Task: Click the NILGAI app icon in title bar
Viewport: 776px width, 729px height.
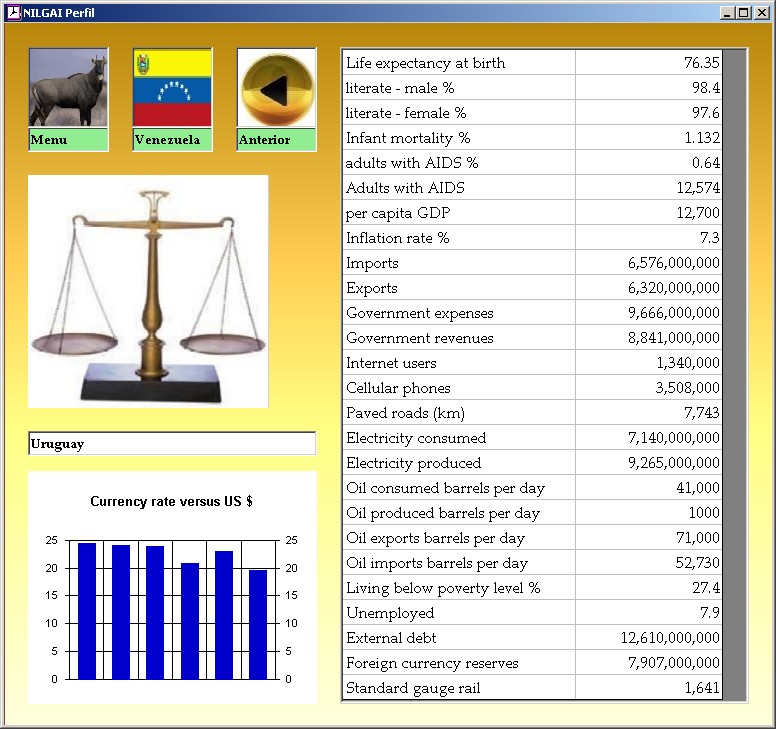Action: pyautogui.click(x=13, y=12)
